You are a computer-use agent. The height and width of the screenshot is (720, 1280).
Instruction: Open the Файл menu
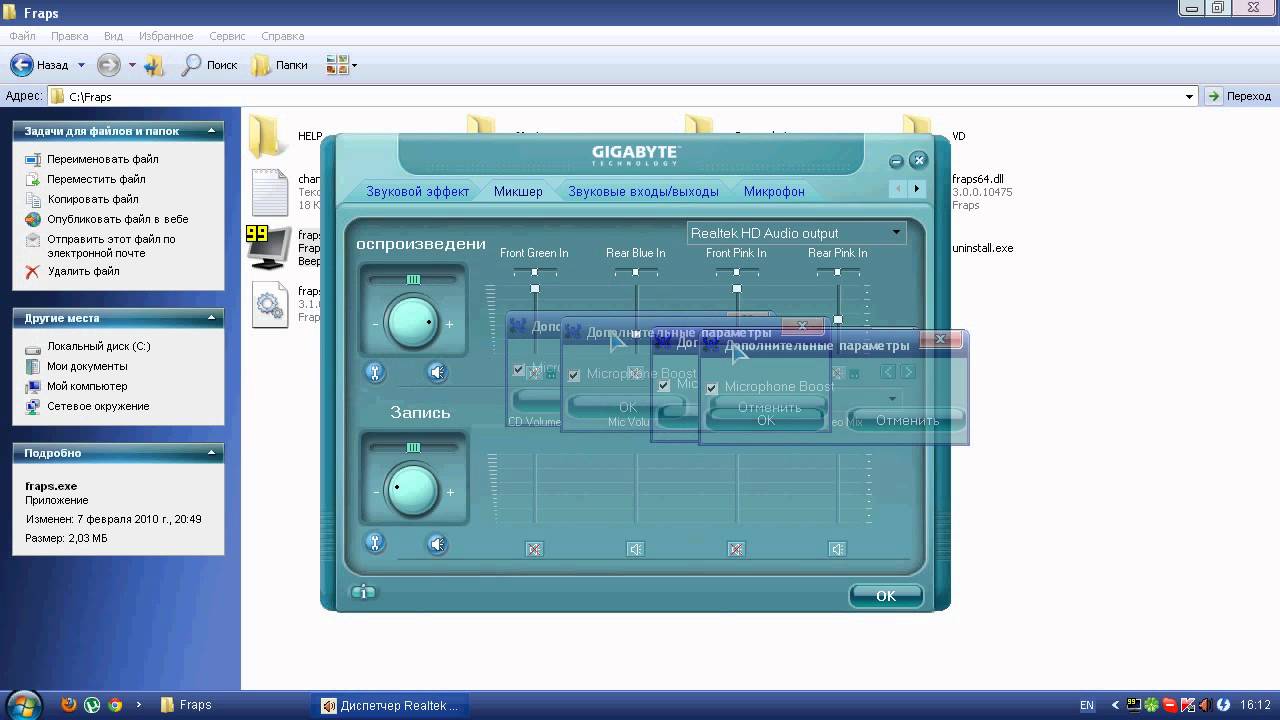(x=22, y=36)
